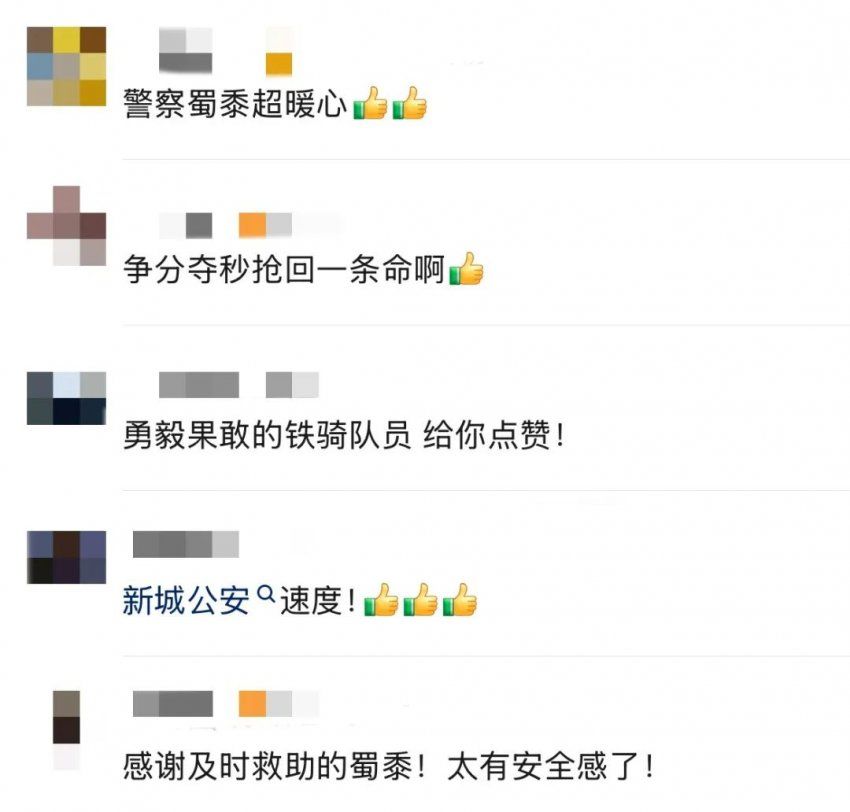Open the pink cross-shaped avatar of the second commenter
Viewport: 850px width, 812px height.
tap(66, 226)
